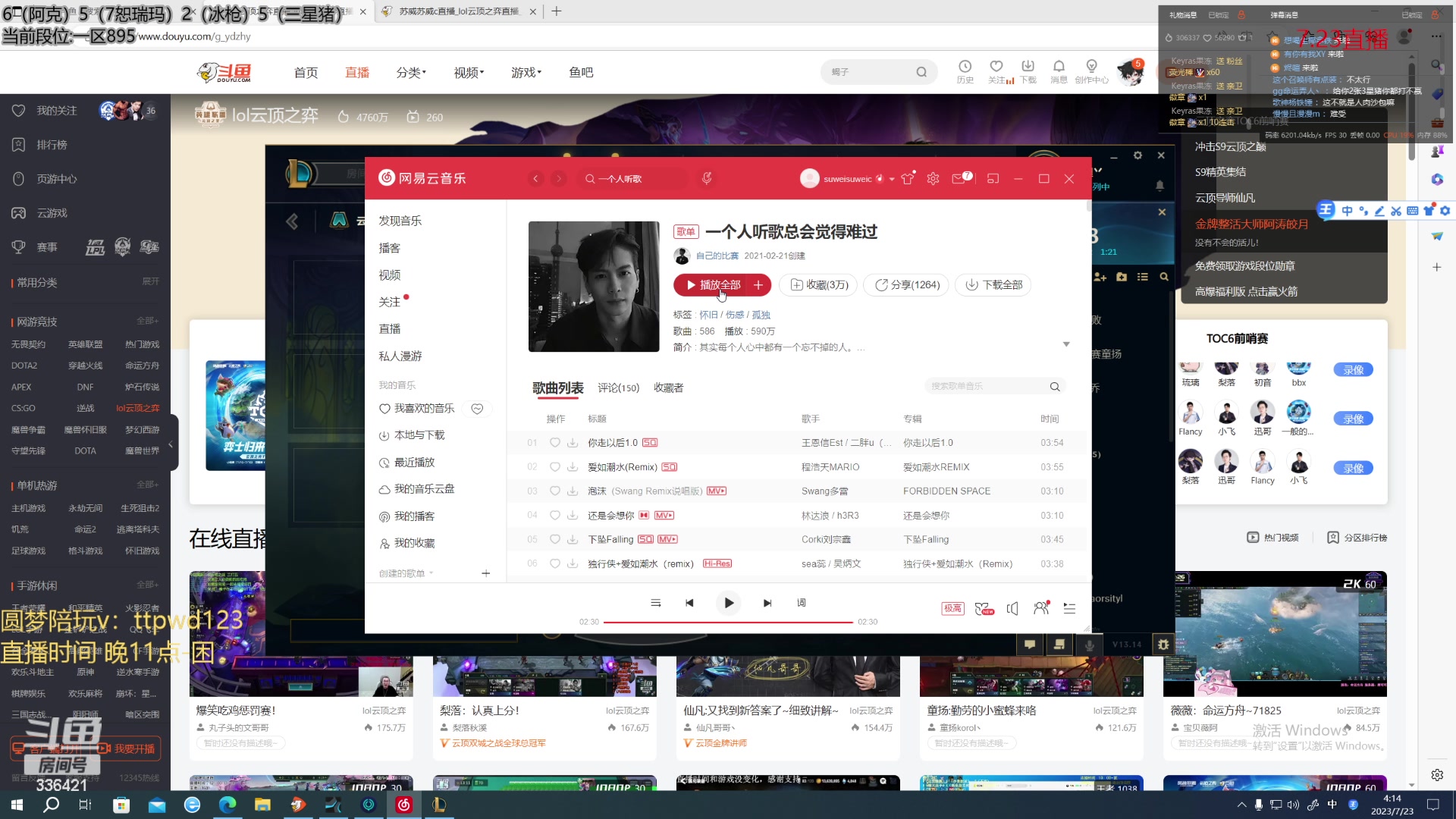
Task: Skip to the previous track
Action: [x=689, y=603]
